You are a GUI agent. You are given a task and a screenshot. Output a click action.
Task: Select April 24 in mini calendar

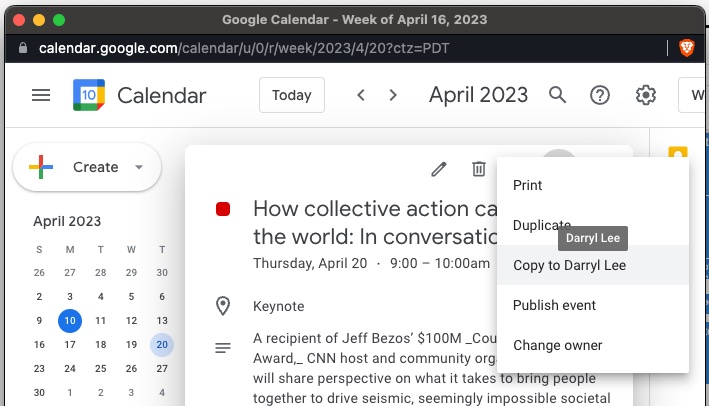[x=70, y=368]
